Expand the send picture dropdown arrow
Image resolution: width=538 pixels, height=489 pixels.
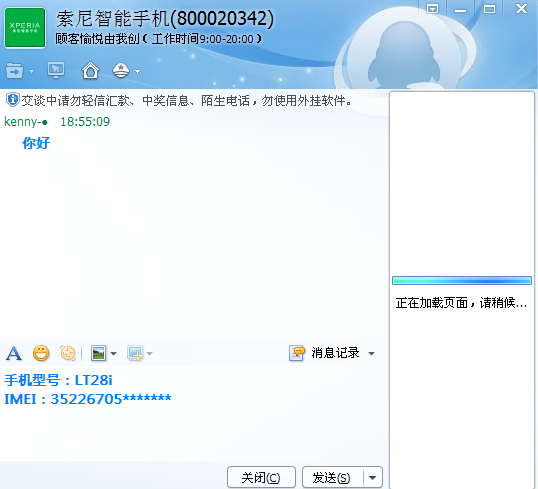coord(114,353)
